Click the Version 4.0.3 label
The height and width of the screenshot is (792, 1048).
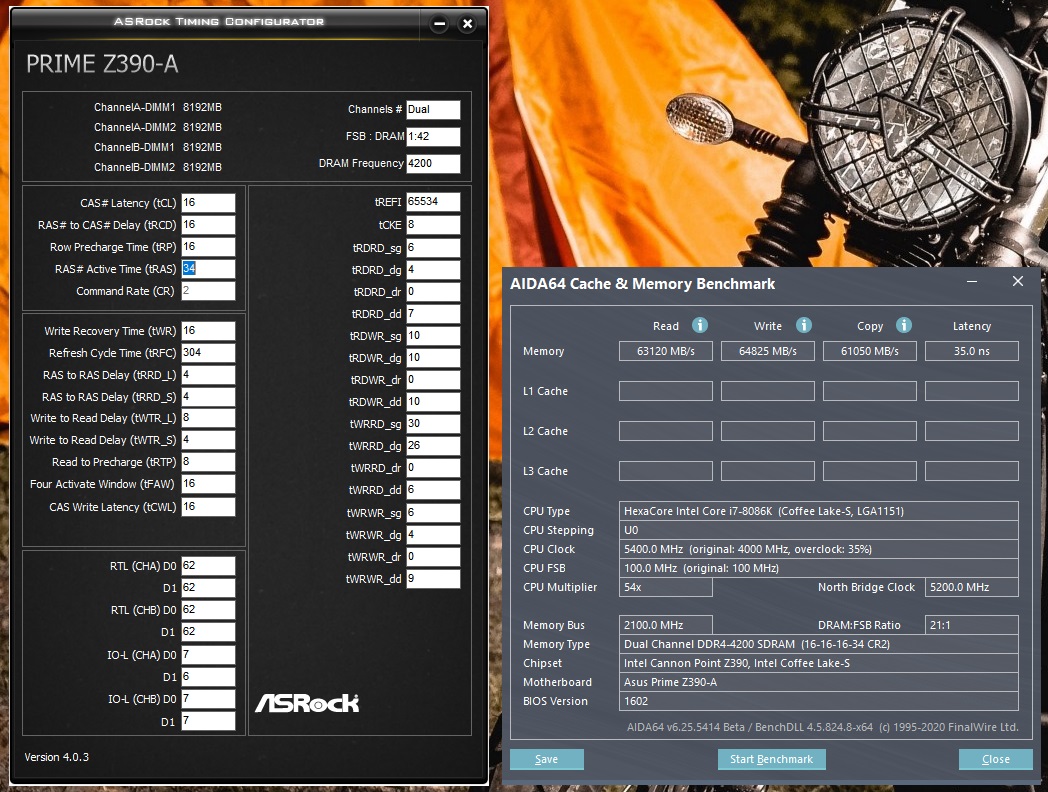[x=57, y=757]
